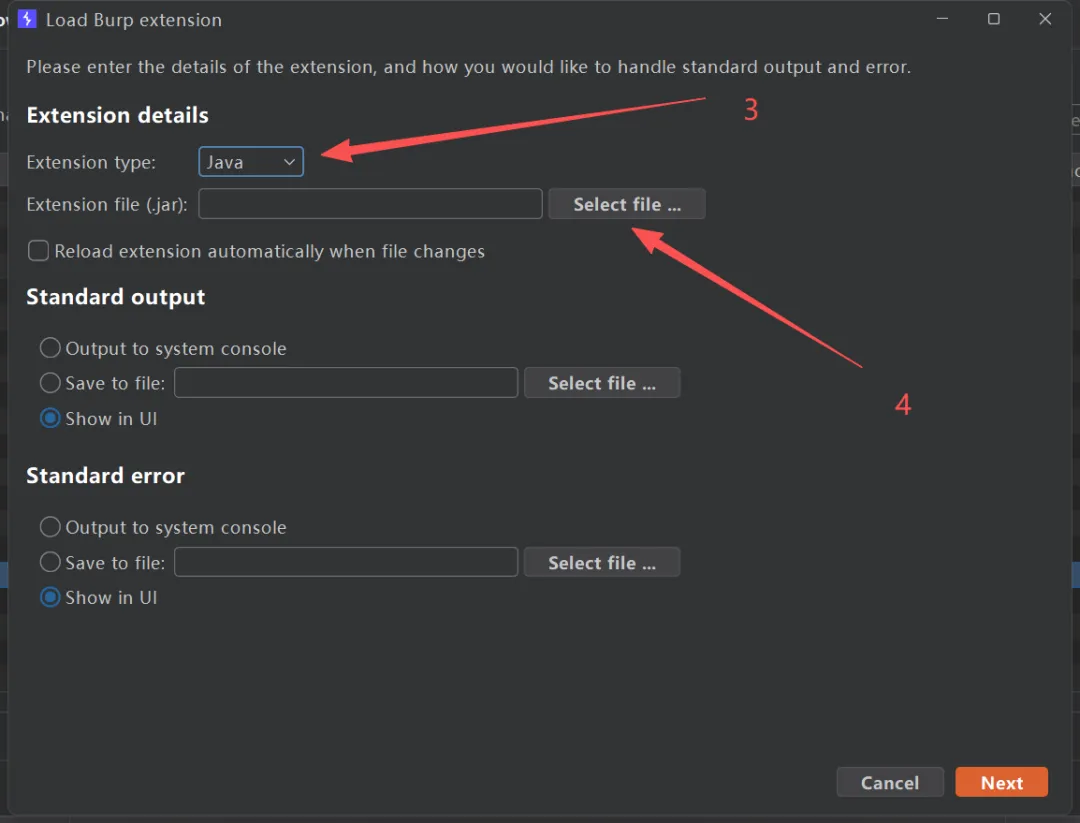
Task: Select Standard output 'Output to system console'
Action: coord(50,349)
